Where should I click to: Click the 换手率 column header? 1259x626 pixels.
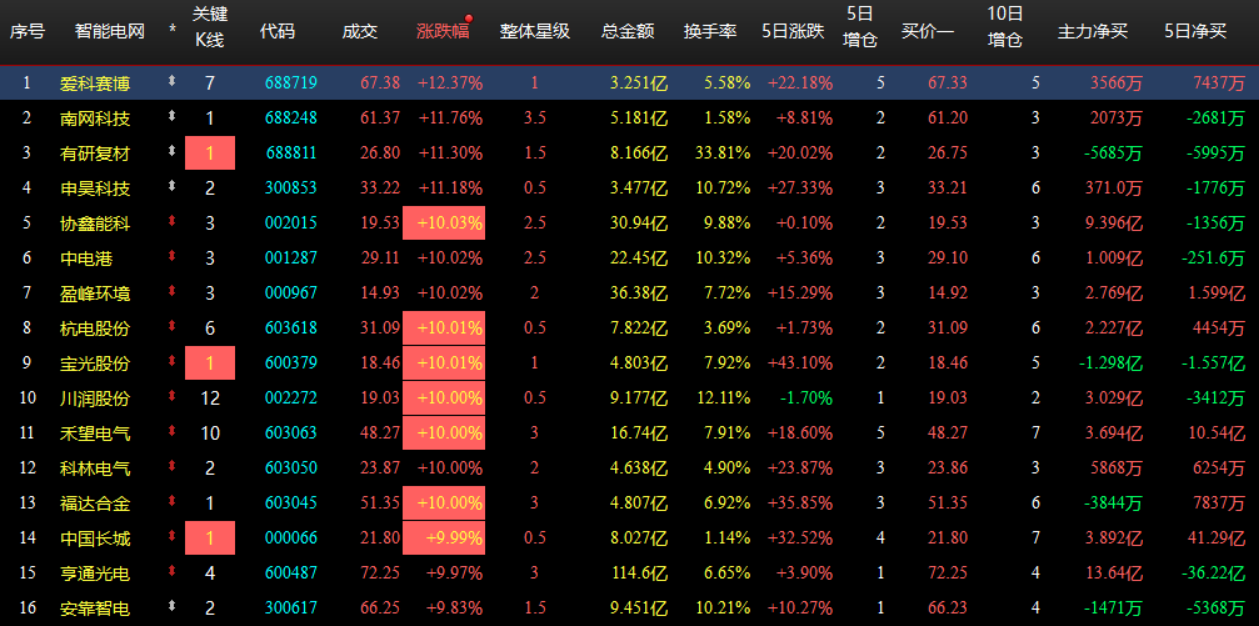[710, 31]
